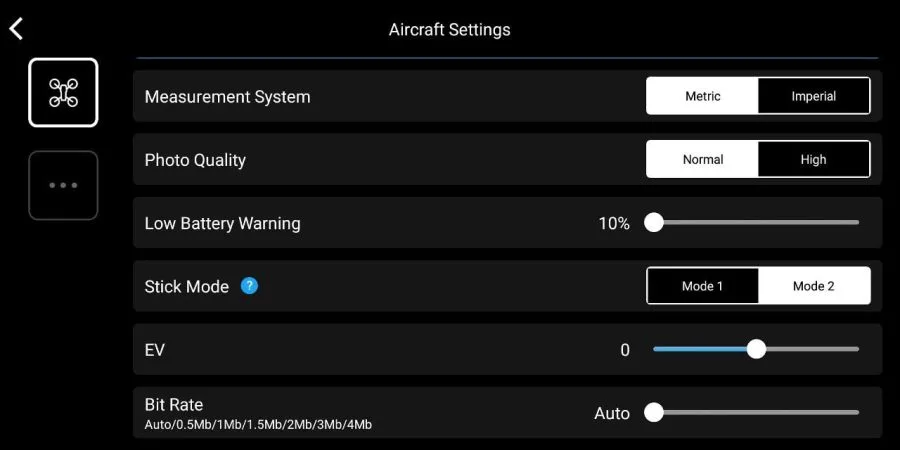
Task: Click the Bit Rate options description text
Action: tap(258, 425)
